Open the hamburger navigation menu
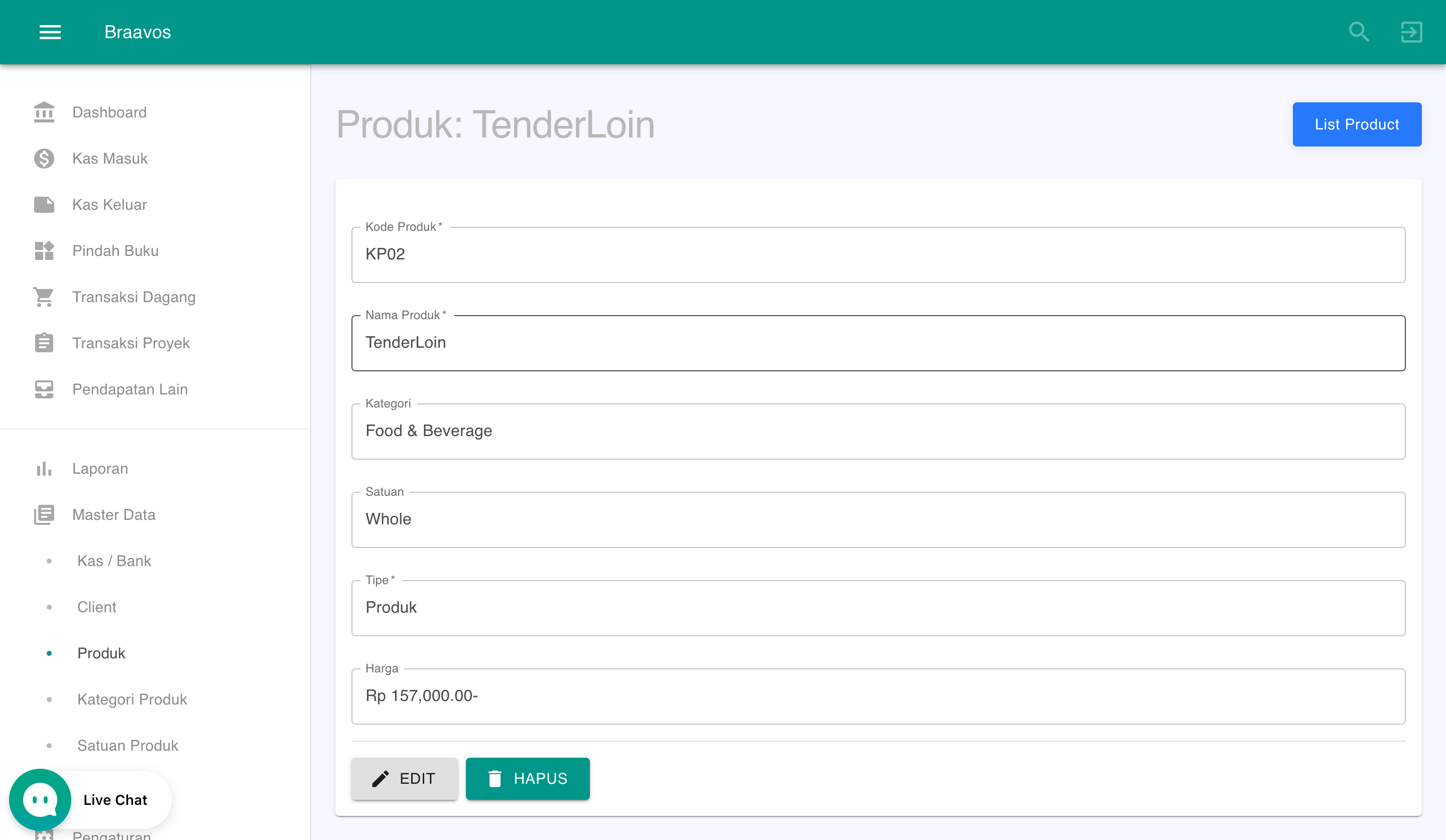The height and width of the screenshot is (840, 1446). [50, 32]
